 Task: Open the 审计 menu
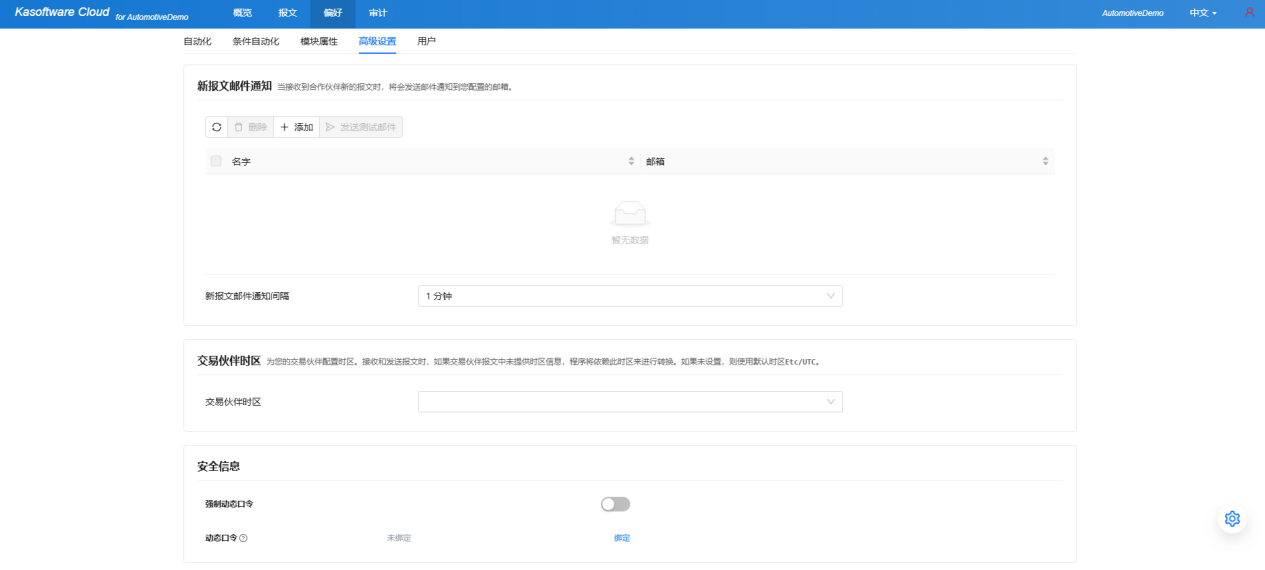377,13
